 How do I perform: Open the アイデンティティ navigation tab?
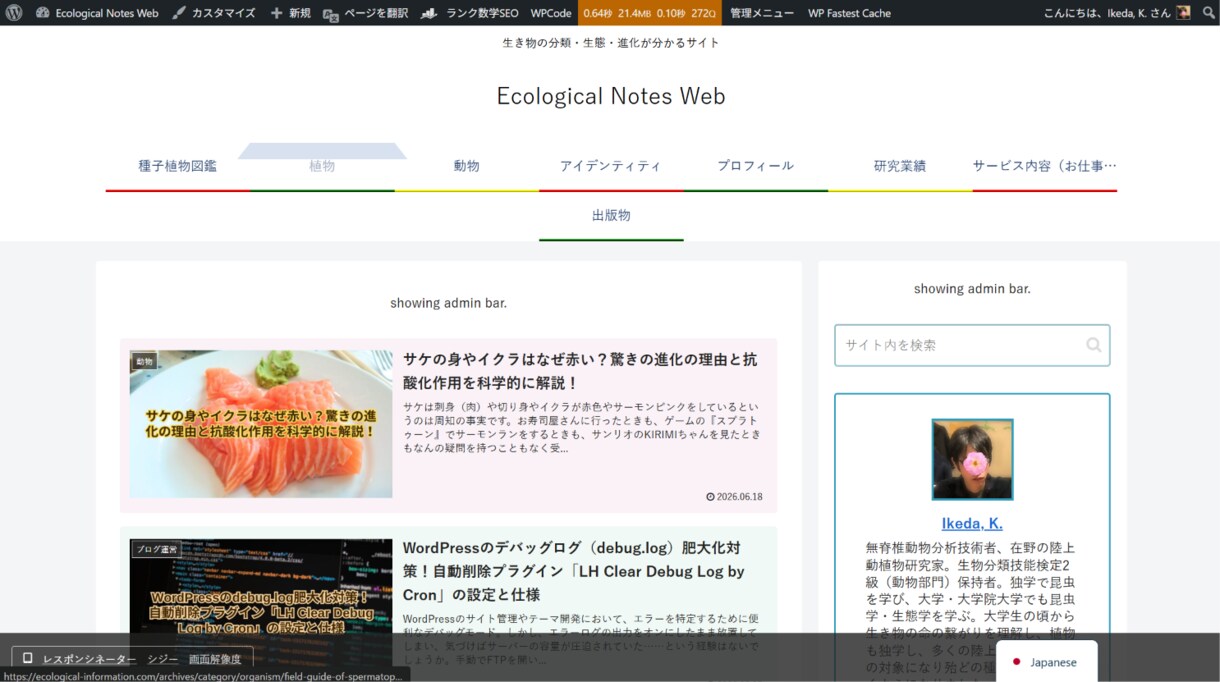[x=611, y=166]
